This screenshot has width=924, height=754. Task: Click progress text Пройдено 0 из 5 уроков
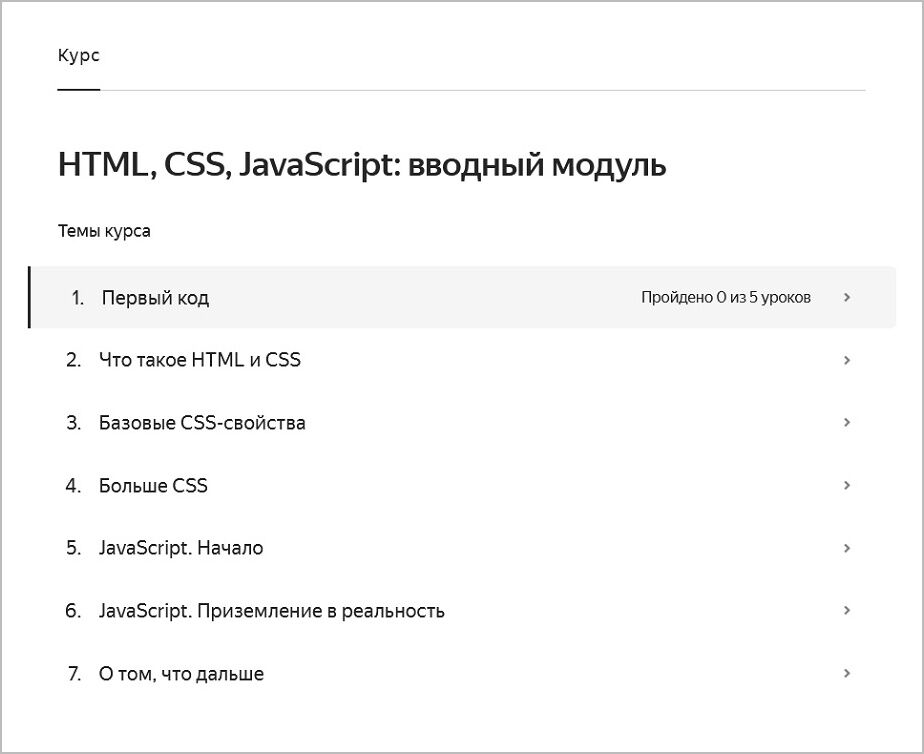[725, 298]
